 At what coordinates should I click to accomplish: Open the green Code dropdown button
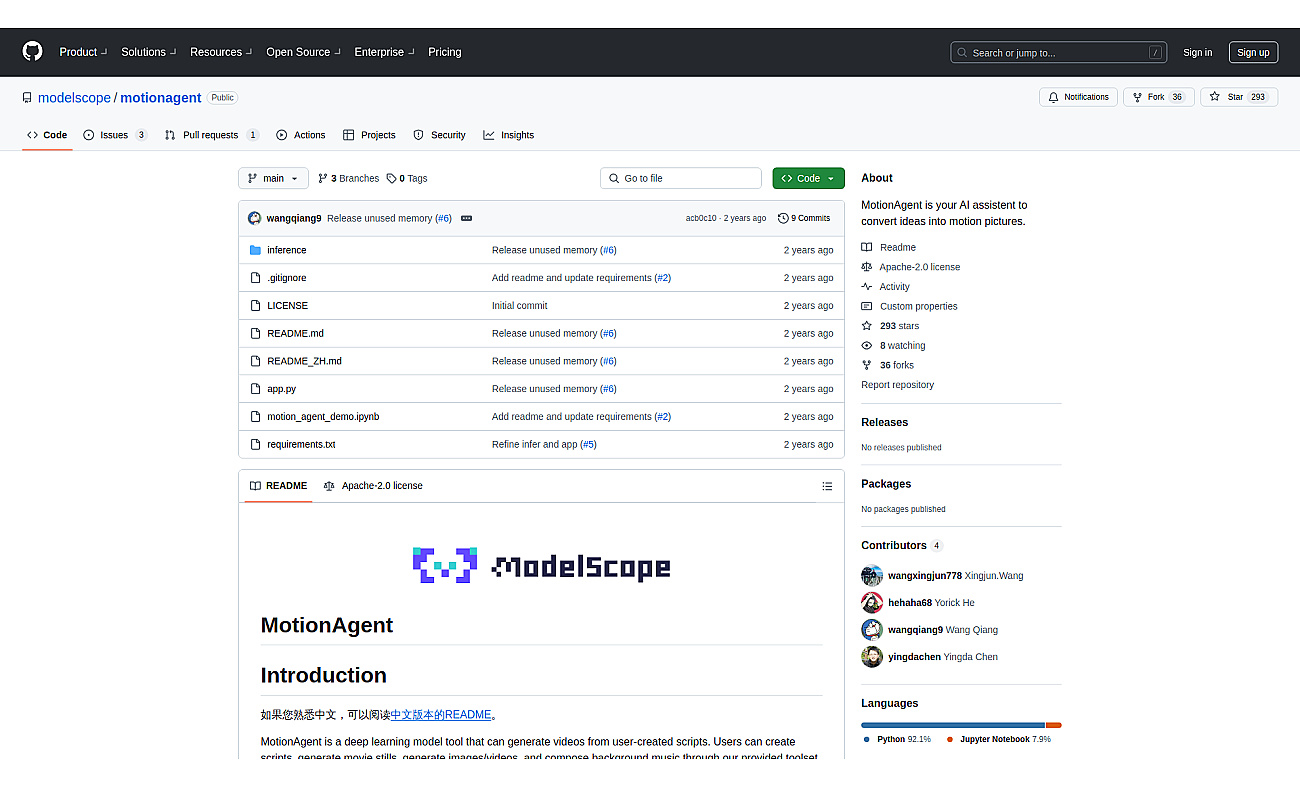pos(808,178)
